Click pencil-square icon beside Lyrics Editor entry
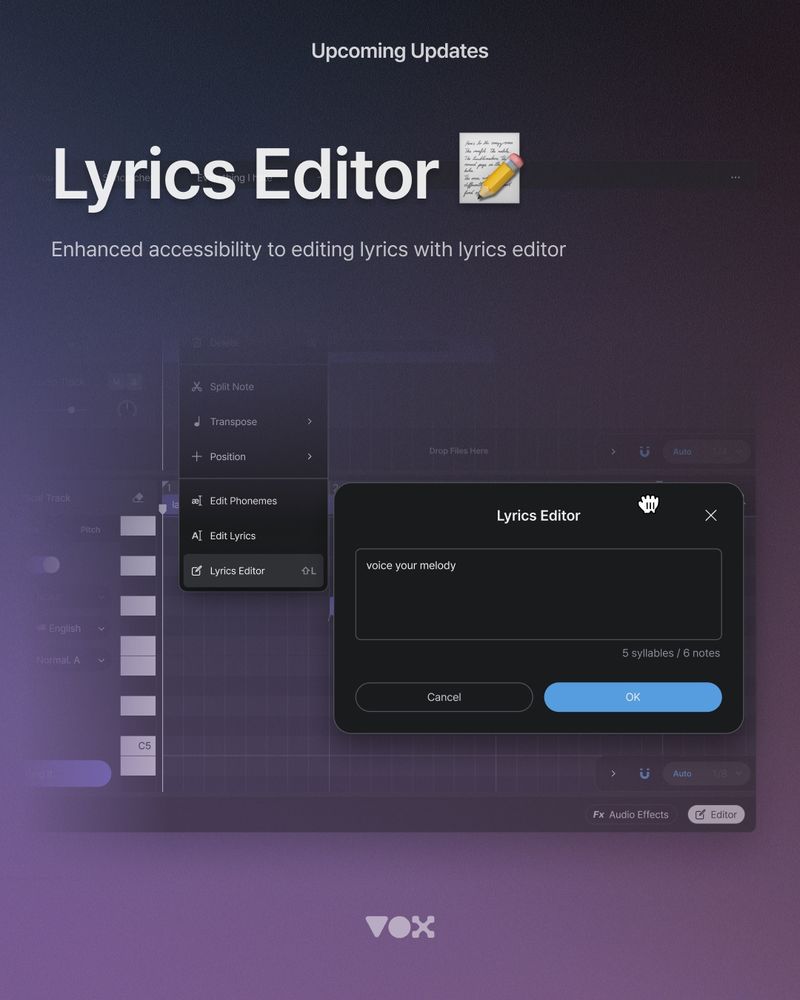This screenshot has height=1000, width=800. 196,571
